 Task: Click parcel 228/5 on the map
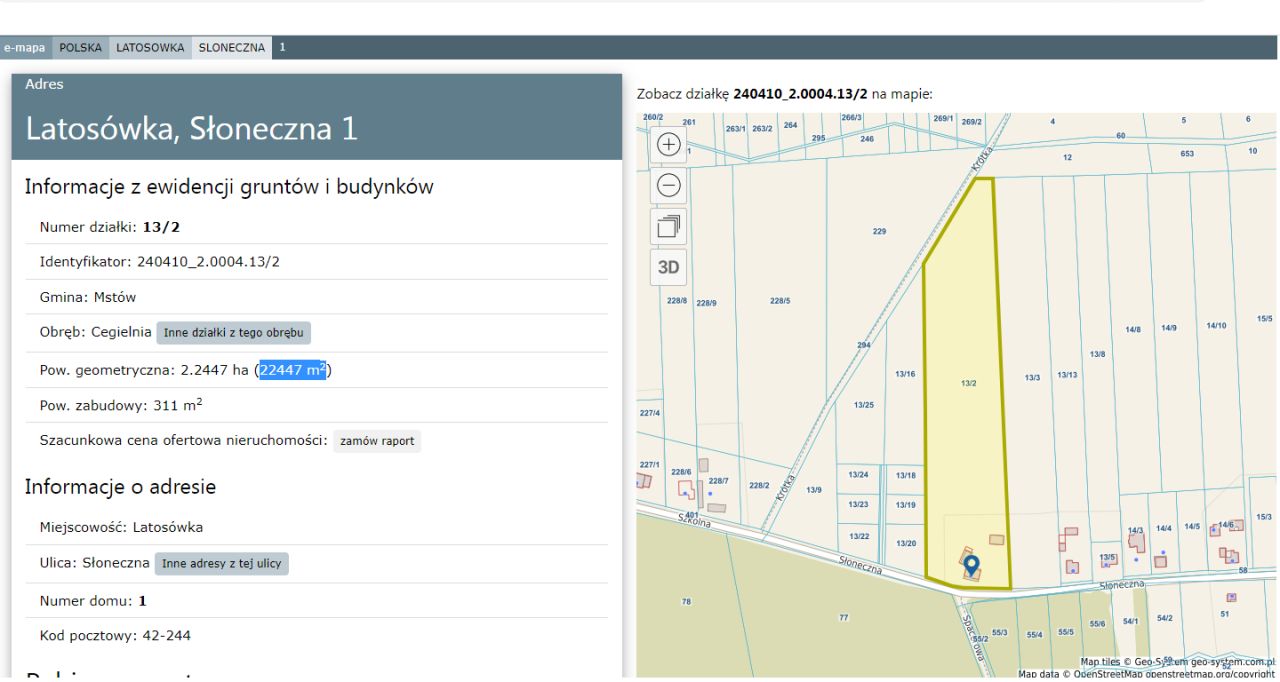(781, 301)
